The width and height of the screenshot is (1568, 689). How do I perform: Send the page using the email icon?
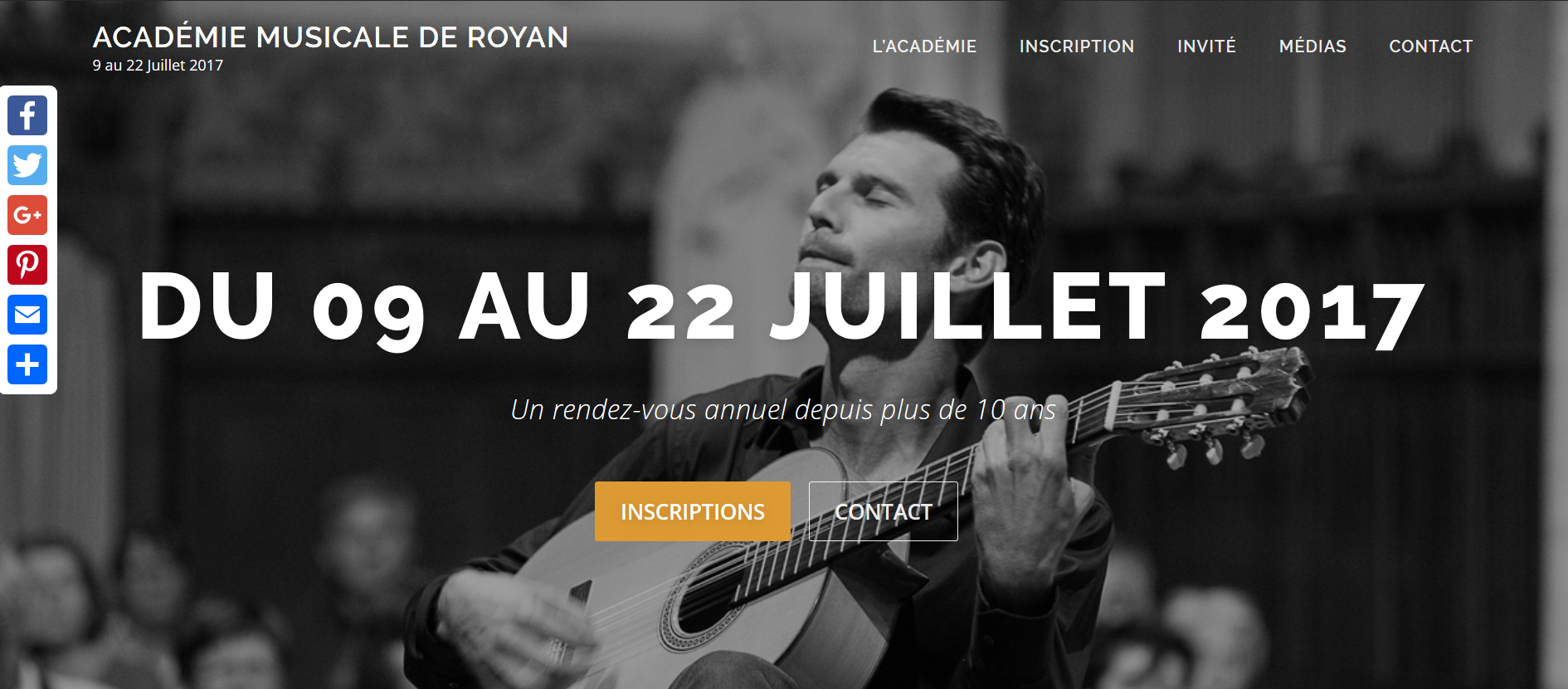[x=27, y=315]
